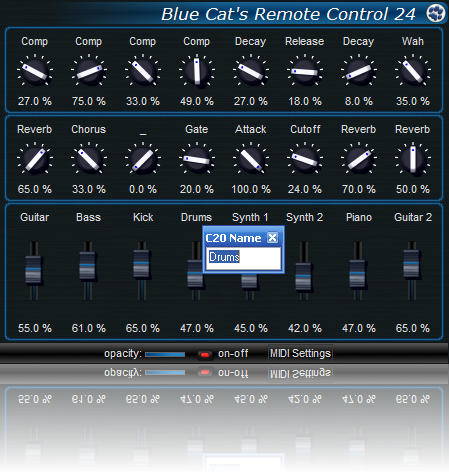
Task: Grab the Guitar fader handle
Action: [34, 269]
